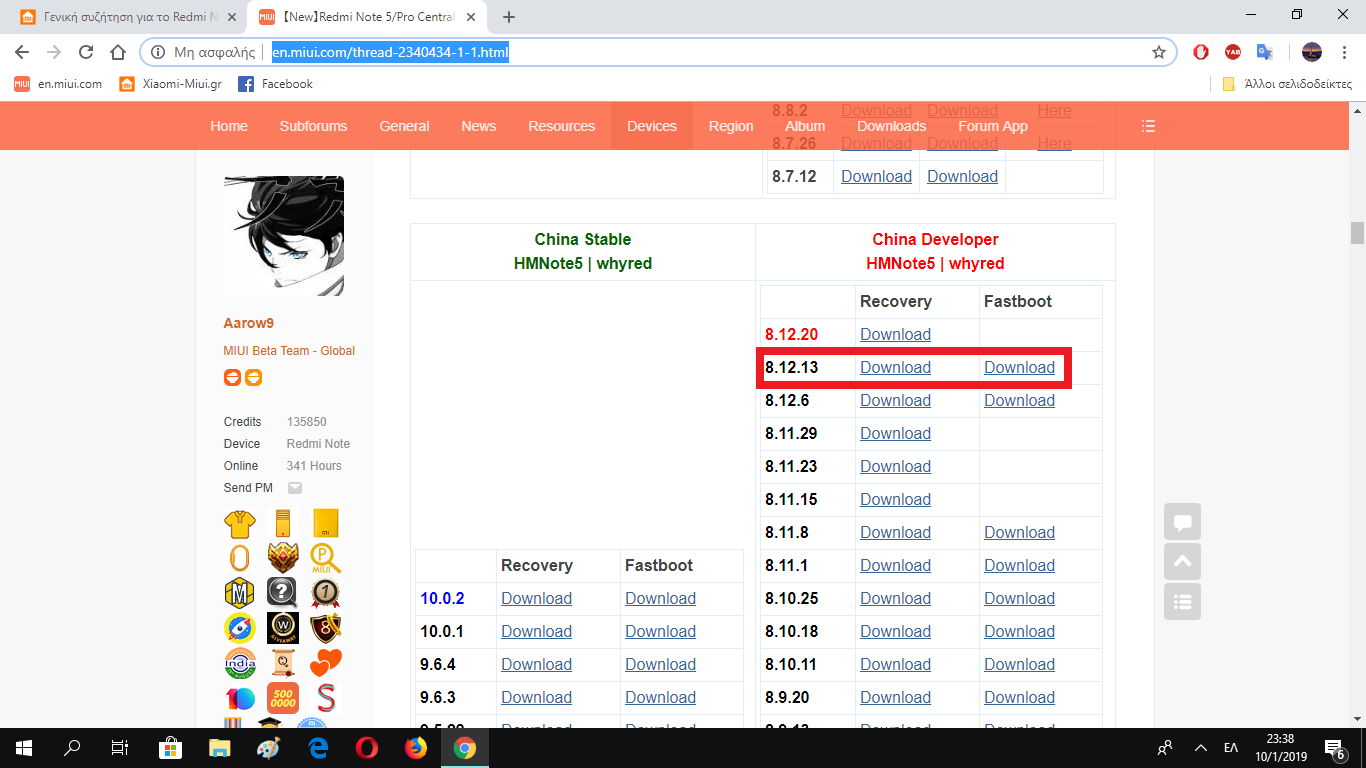Click the double hearts badge

click(326, 663)
